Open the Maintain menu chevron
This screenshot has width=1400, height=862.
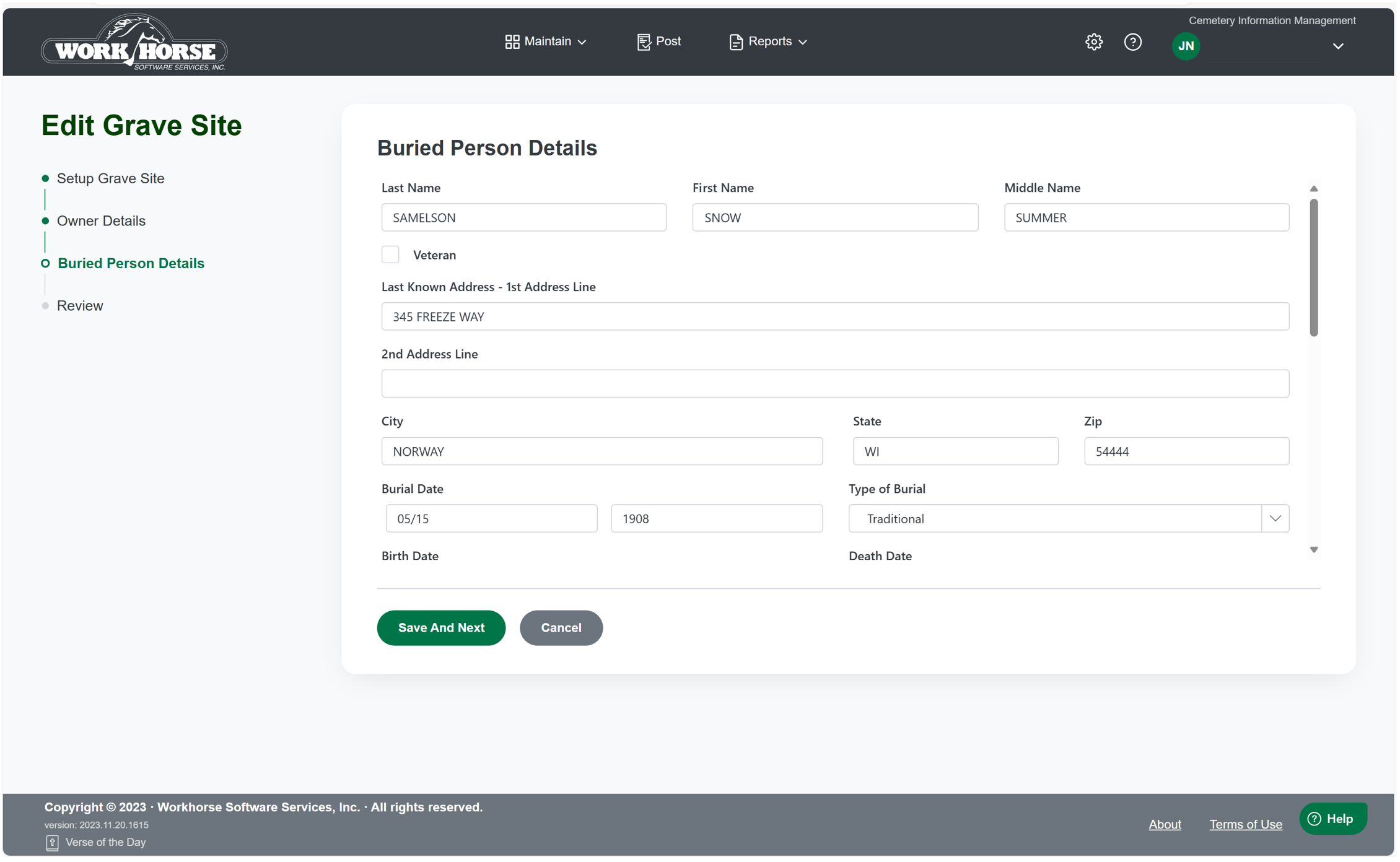click(x=582, y=42)
